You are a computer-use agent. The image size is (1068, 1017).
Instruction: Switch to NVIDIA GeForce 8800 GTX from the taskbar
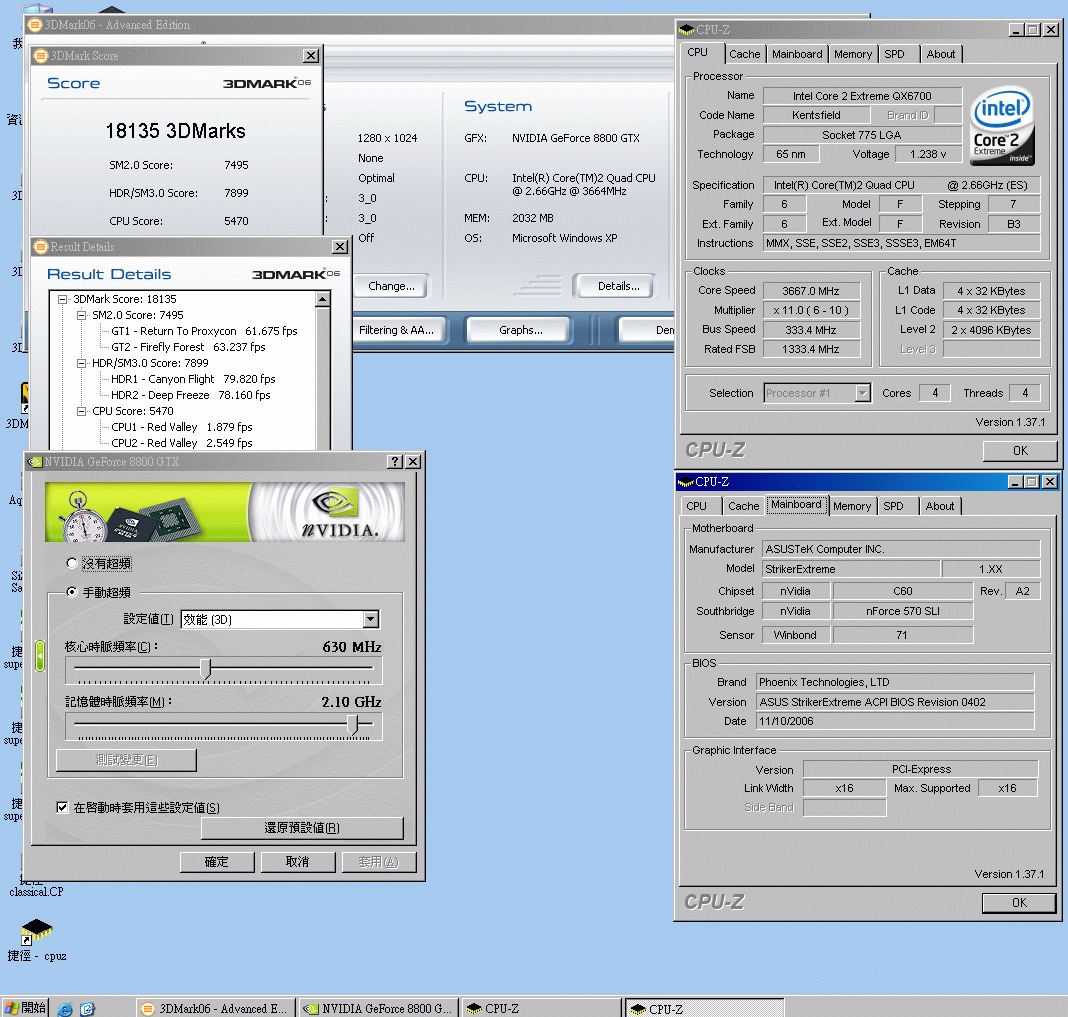click(379, 1008)
